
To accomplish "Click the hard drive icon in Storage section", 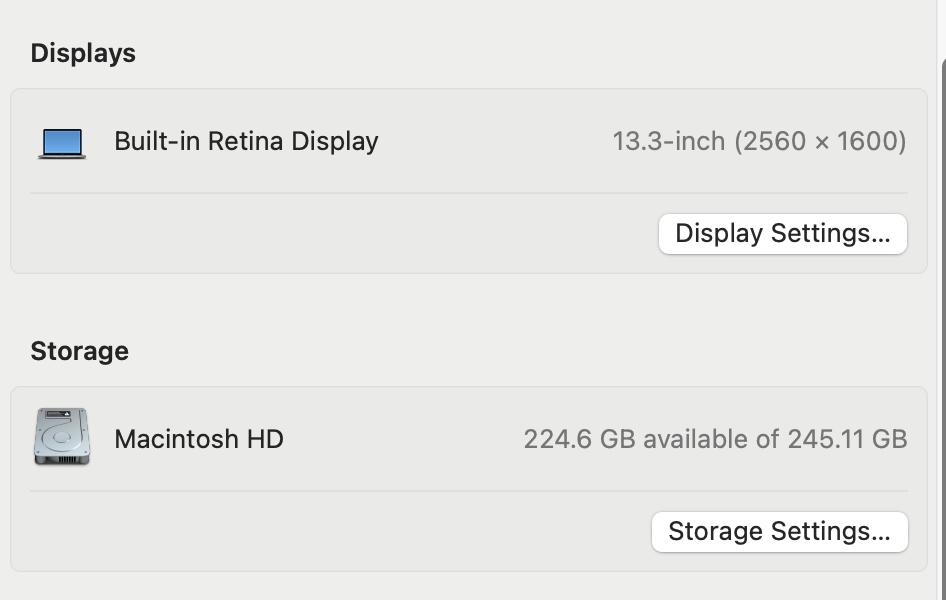I will (x=62, y=438).
